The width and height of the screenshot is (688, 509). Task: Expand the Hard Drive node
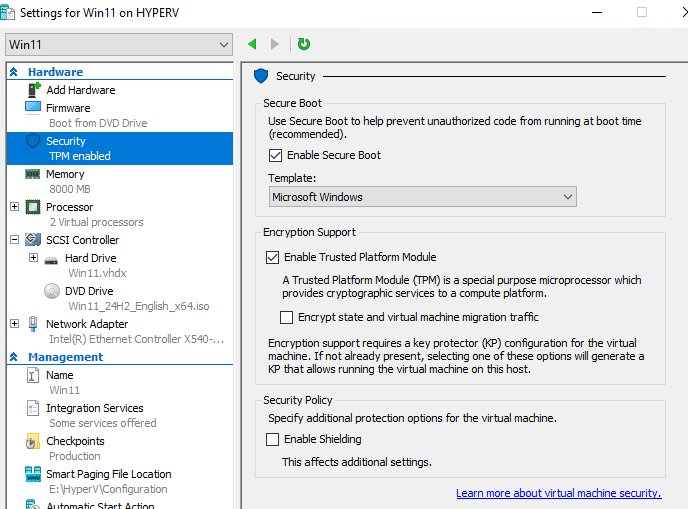coord(33,258)
